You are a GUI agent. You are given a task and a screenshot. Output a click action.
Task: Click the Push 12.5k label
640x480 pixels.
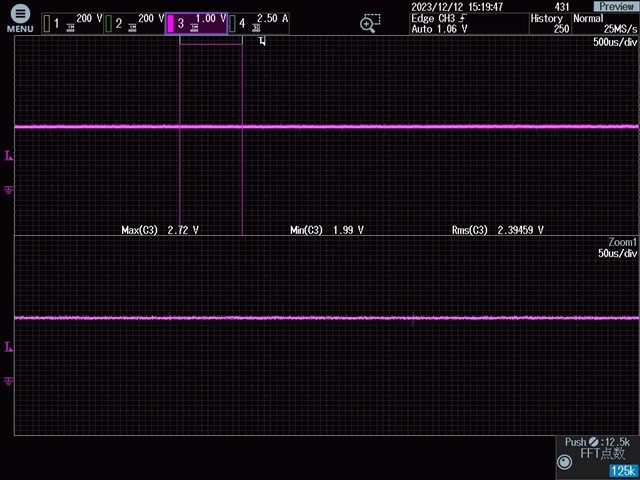(x=598, y=442)
